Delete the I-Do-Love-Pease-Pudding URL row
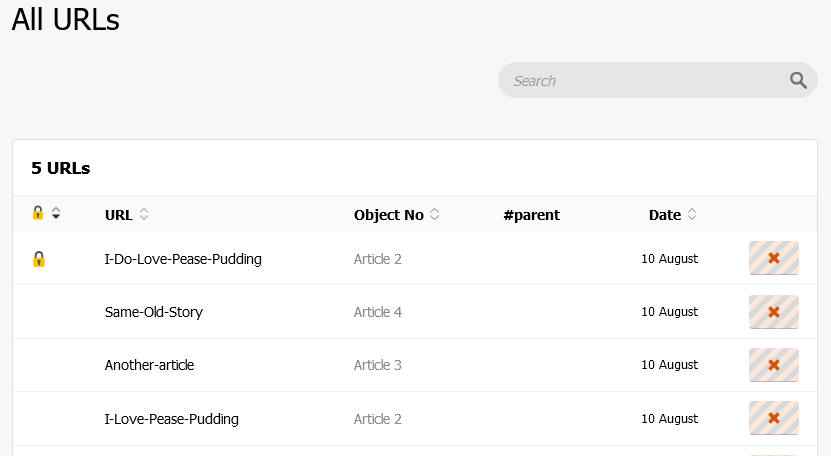The height and width of the screenshot is (456, 831). [773, 258]
